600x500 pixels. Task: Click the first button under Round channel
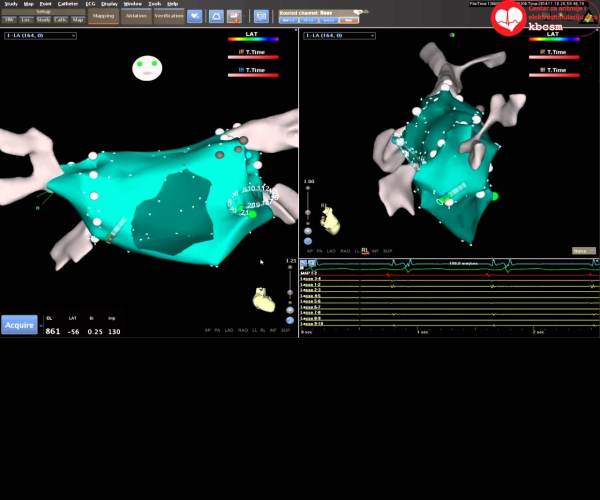288,20
